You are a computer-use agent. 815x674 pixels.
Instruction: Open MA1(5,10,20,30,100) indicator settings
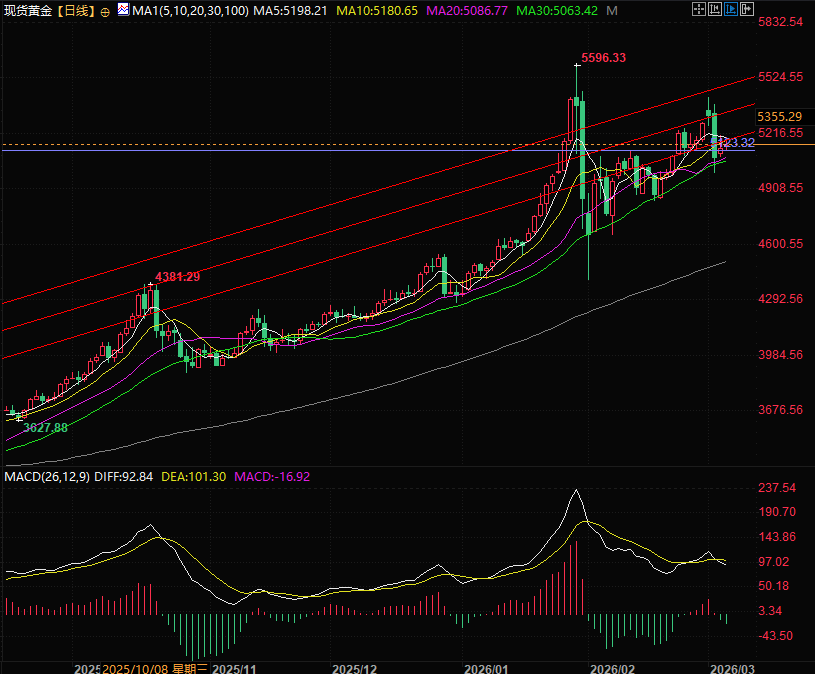(x=191, y=10)
